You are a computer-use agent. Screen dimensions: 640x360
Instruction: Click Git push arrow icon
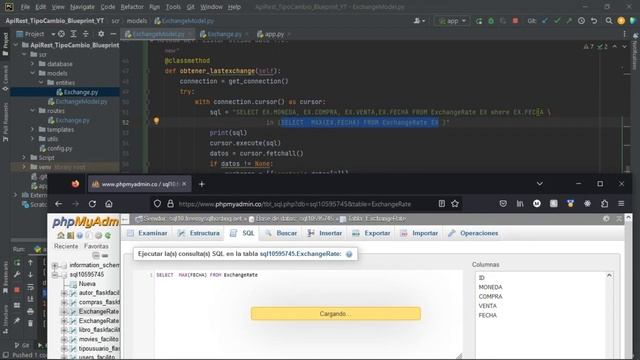tap(569, 21)
